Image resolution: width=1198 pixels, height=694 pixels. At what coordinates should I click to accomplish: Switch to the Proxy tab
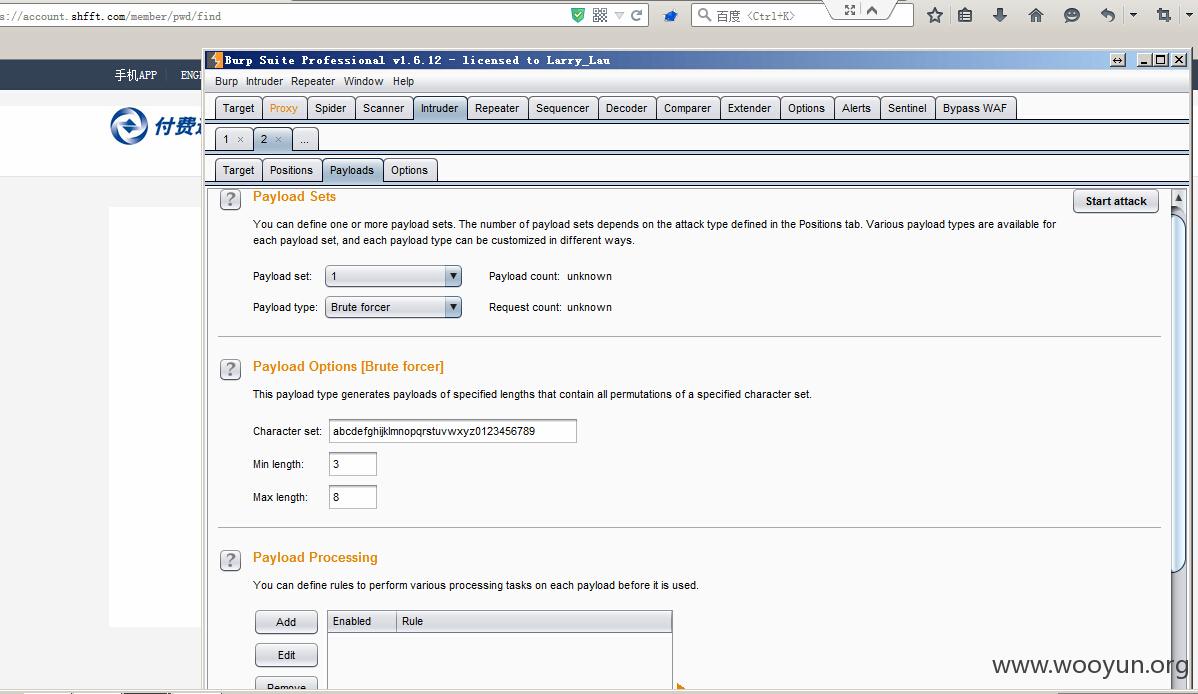pos(283,109)
